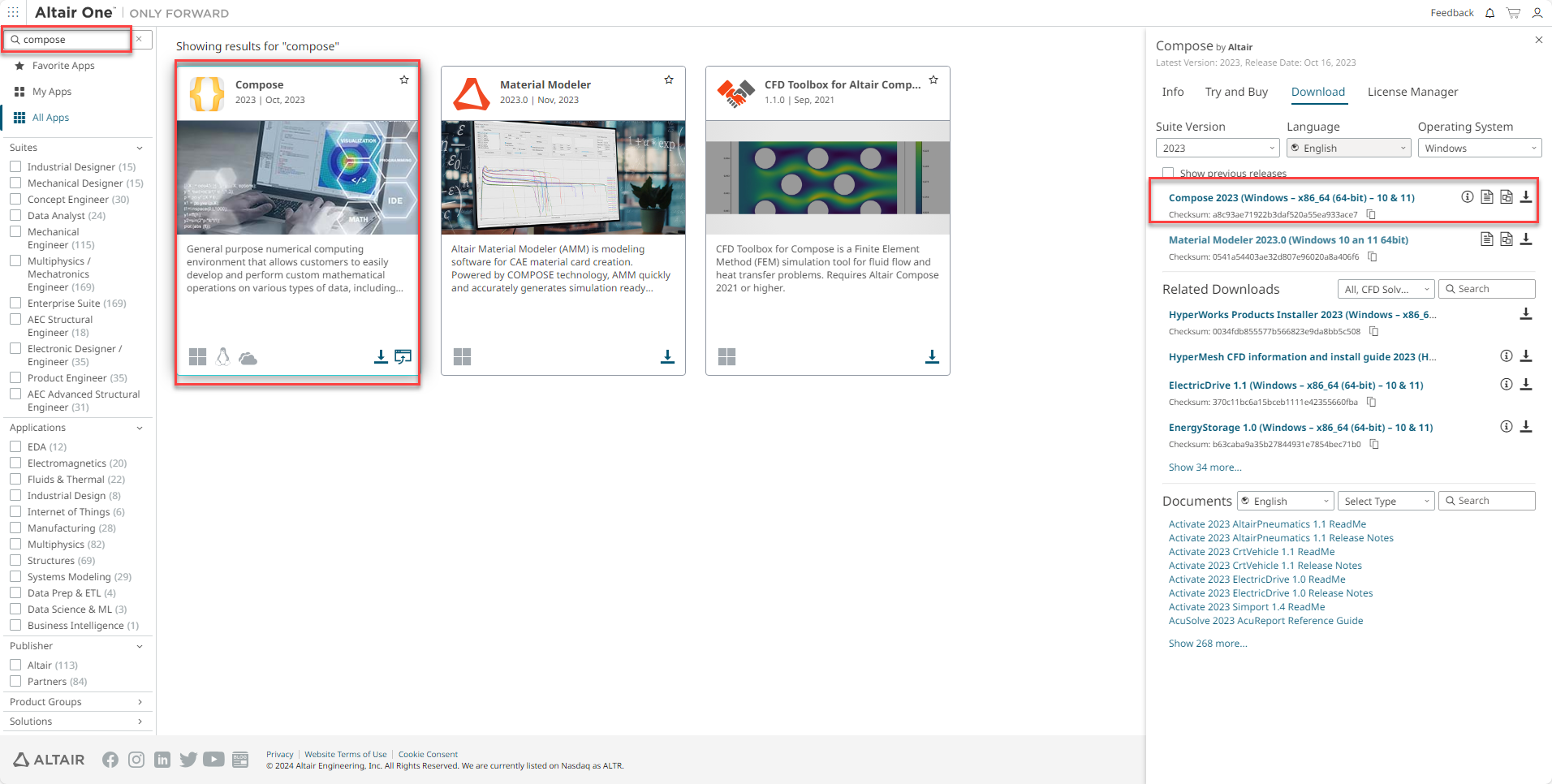Open Altair Facebook page
The height and width of the screenshot is (784, 1552).
click(110, 760)
